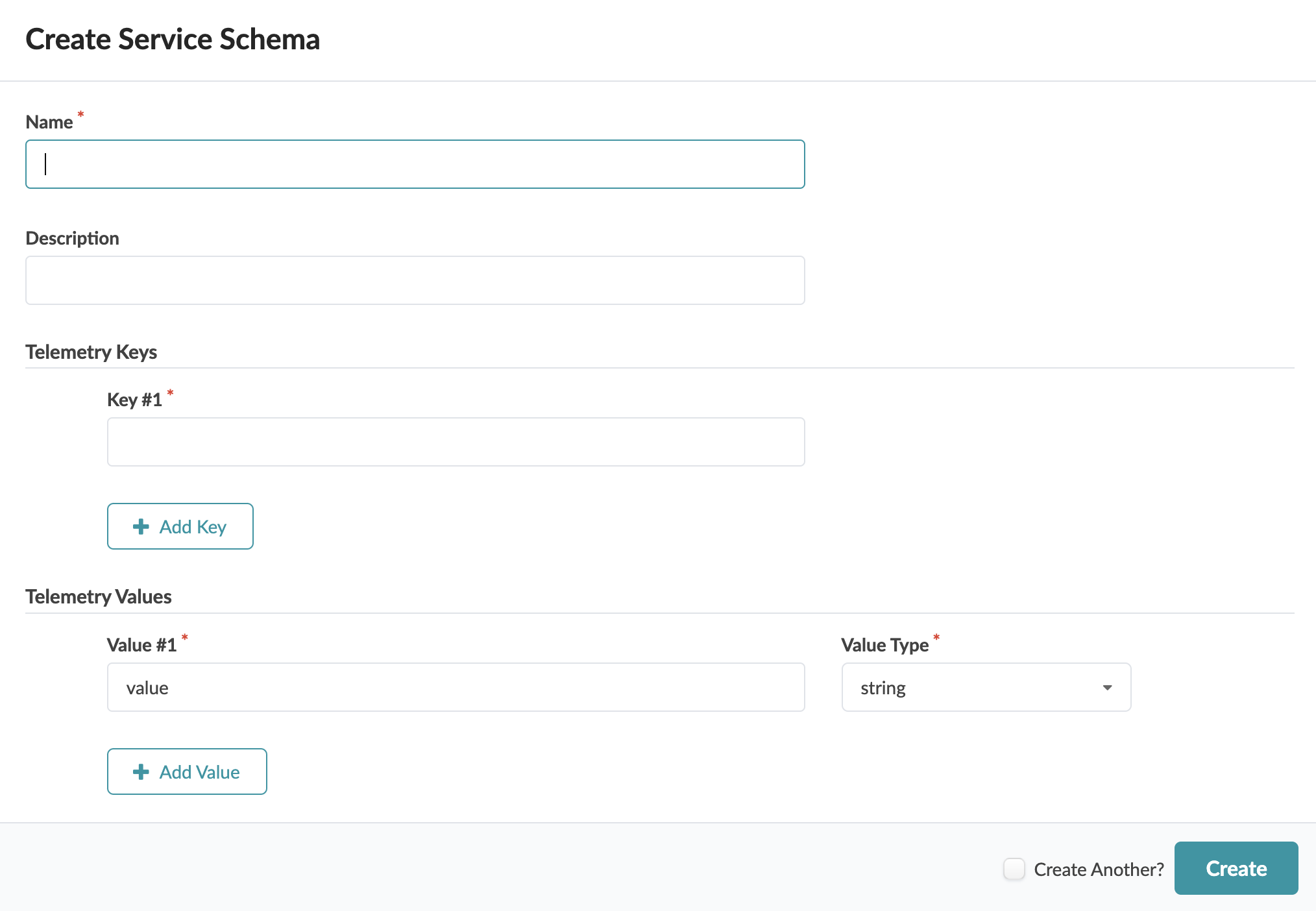
Task: Open the Value Type dropdown showing 'string'
Action: point(973,688)
